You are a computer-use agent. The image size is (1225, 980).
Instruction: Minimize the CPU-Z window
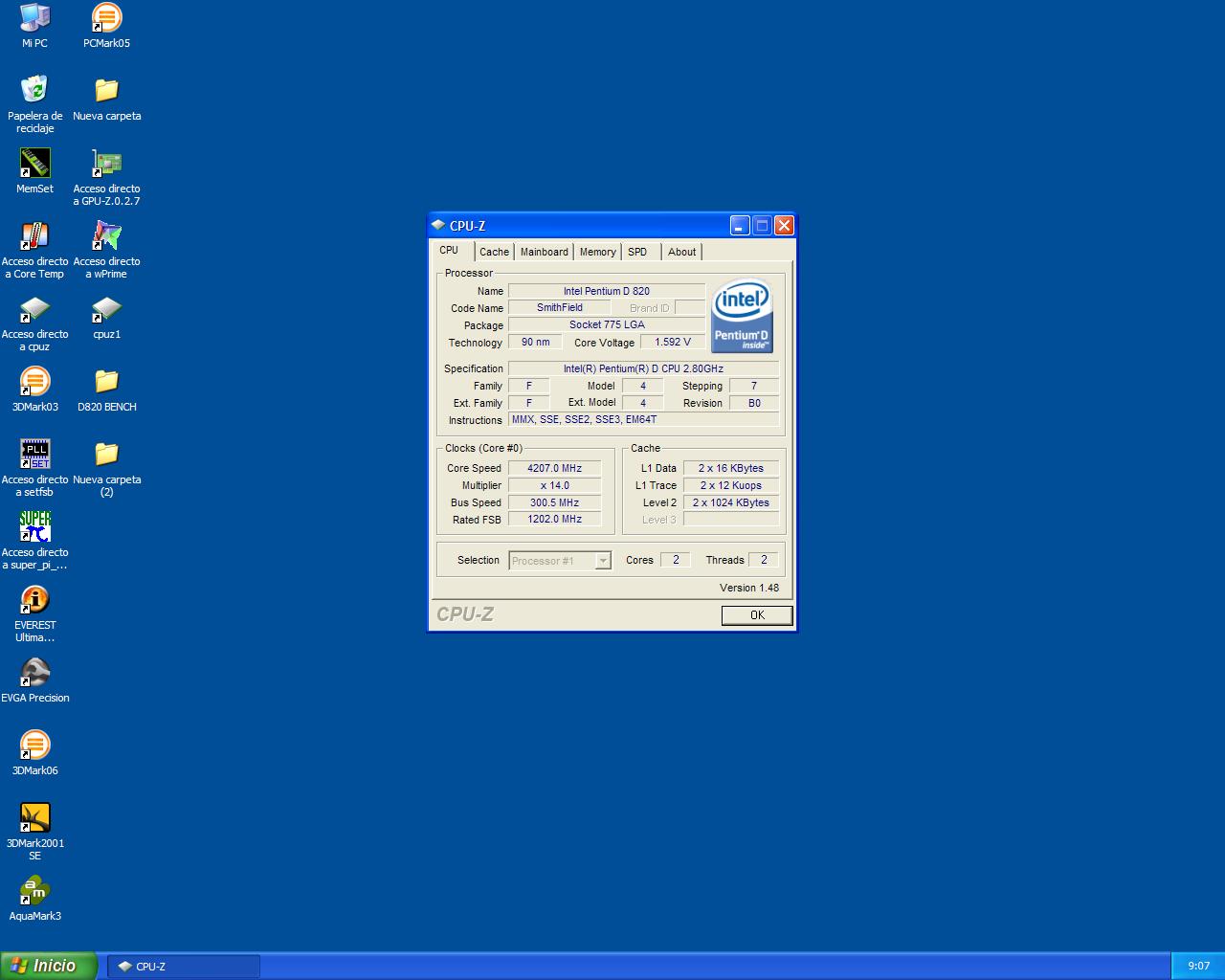[x=740, y=226]
